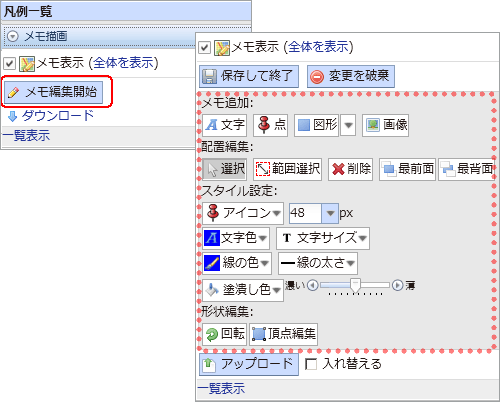
Task: Select the 点 pushpin point tool
Action: (x=270, y=125)
